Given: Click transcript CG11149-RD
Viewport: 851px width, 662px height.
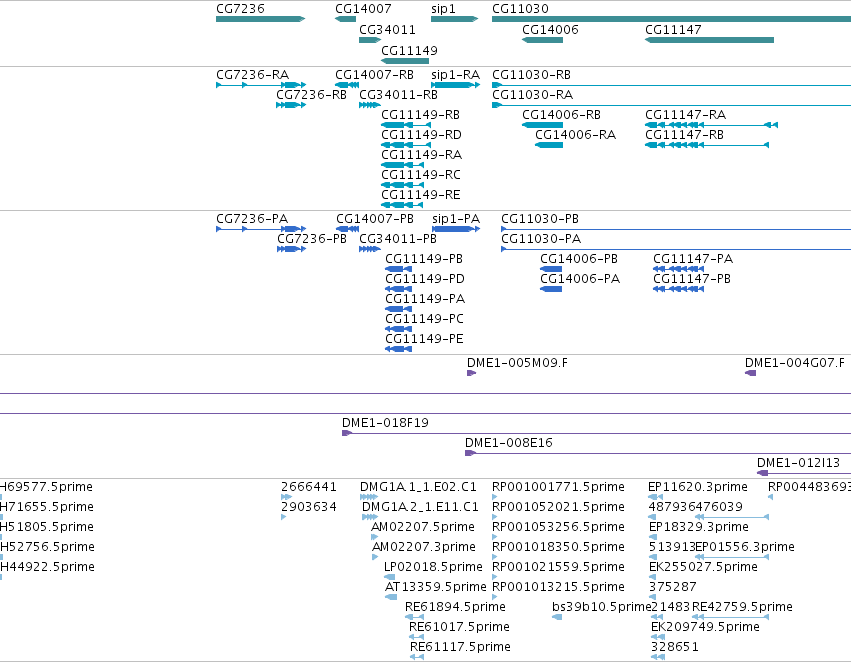Looking at the screenshot, I should click(421, 135).
